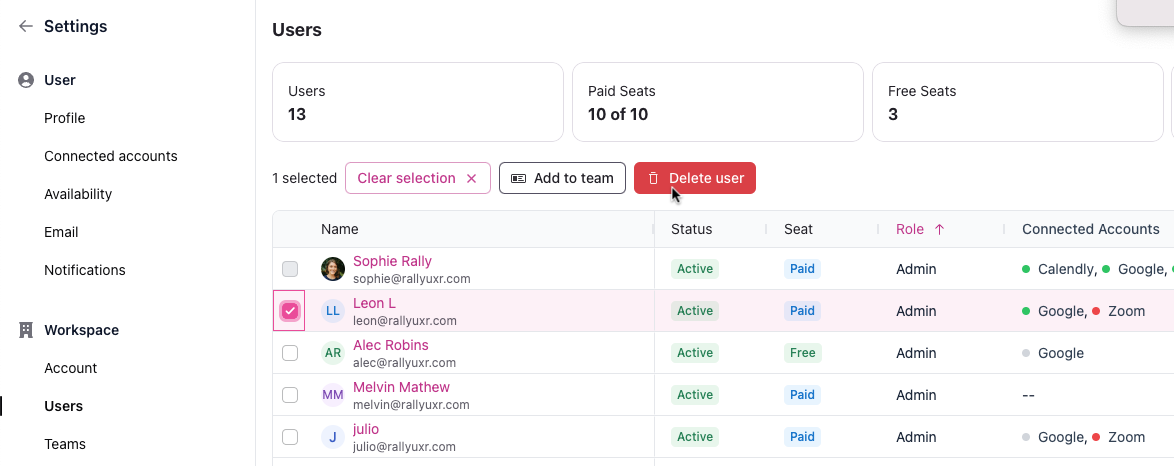Check the Melvin Mathew row checkbox

[290, 395]
